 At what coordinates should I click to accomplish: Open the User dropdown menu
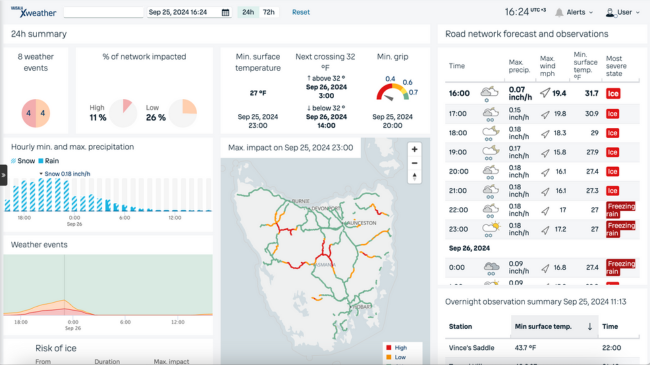[x=623, y=12]
